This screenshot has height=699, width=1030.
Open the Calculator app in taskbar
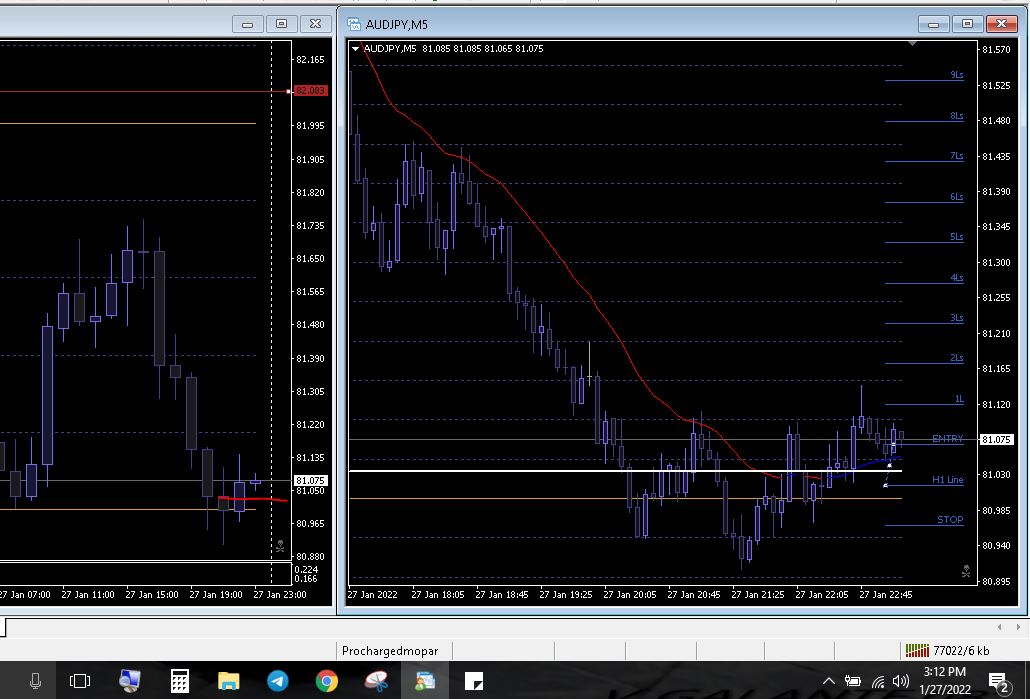coord(180,682)
